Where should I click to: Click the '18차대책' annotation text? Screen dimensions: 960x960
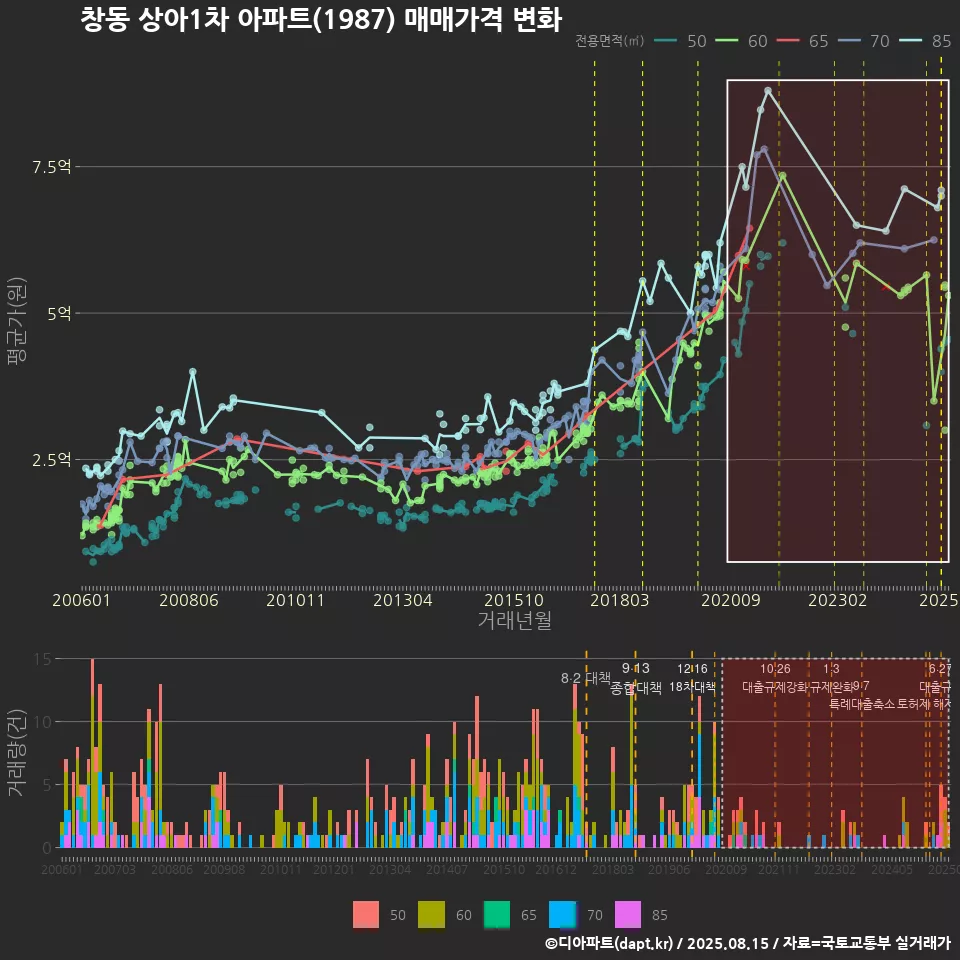(x=692, y=687)
